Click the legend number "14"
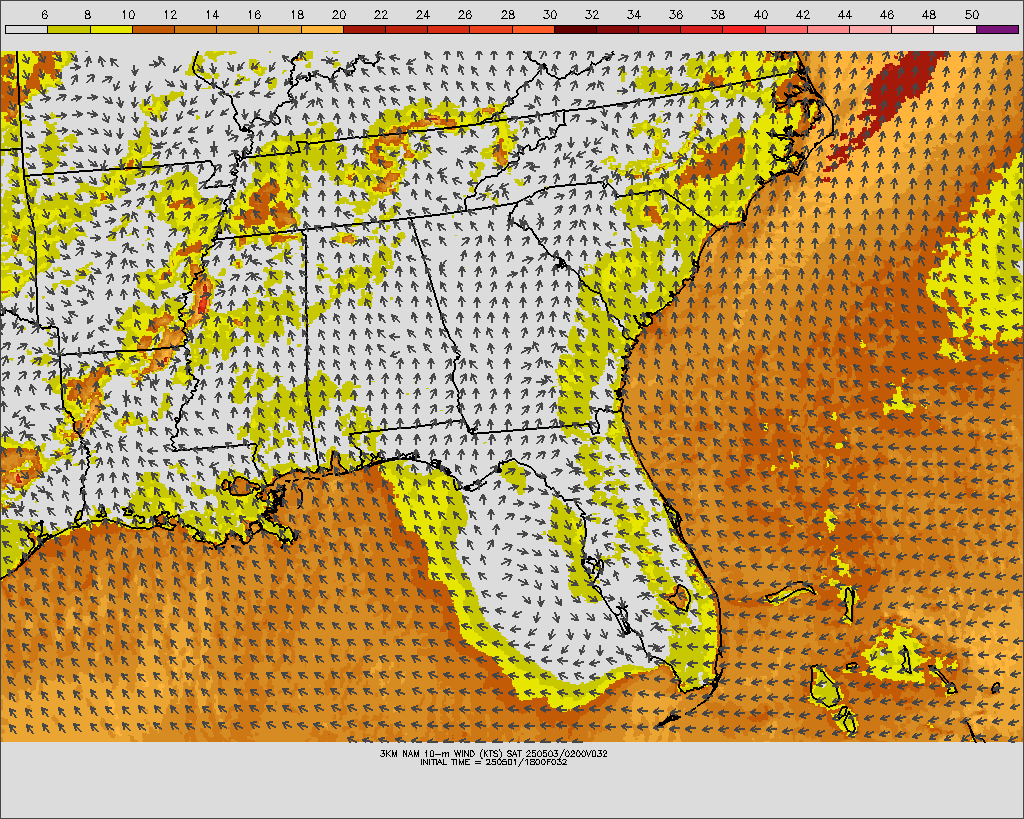 212,15
